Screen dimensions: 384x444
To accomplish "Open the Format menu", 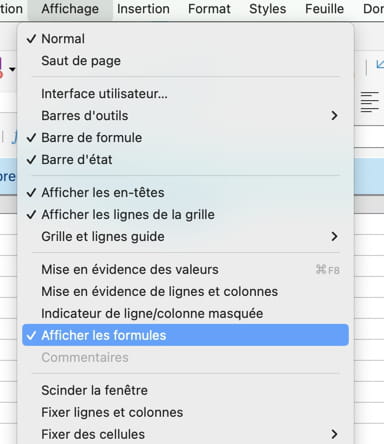I will coord(209,9).
